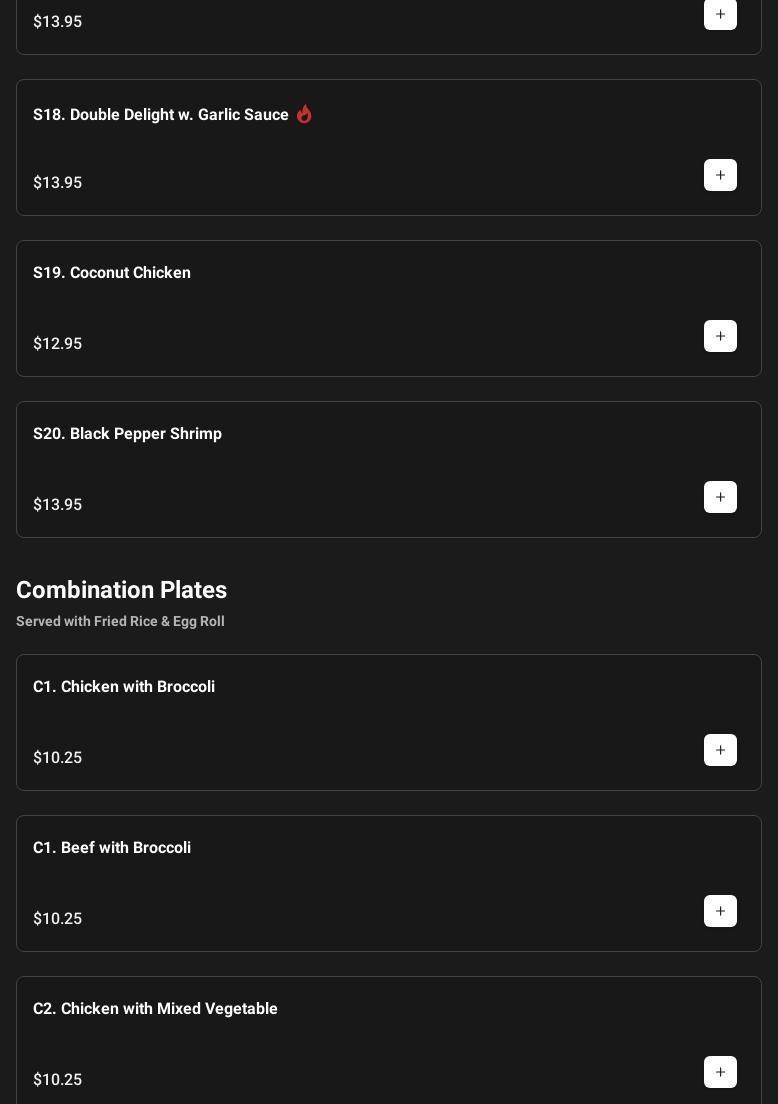Screen dimensions: 778x1104
Task: Add S19 Coconut Chicken using plus button
Action: point(720,336)
